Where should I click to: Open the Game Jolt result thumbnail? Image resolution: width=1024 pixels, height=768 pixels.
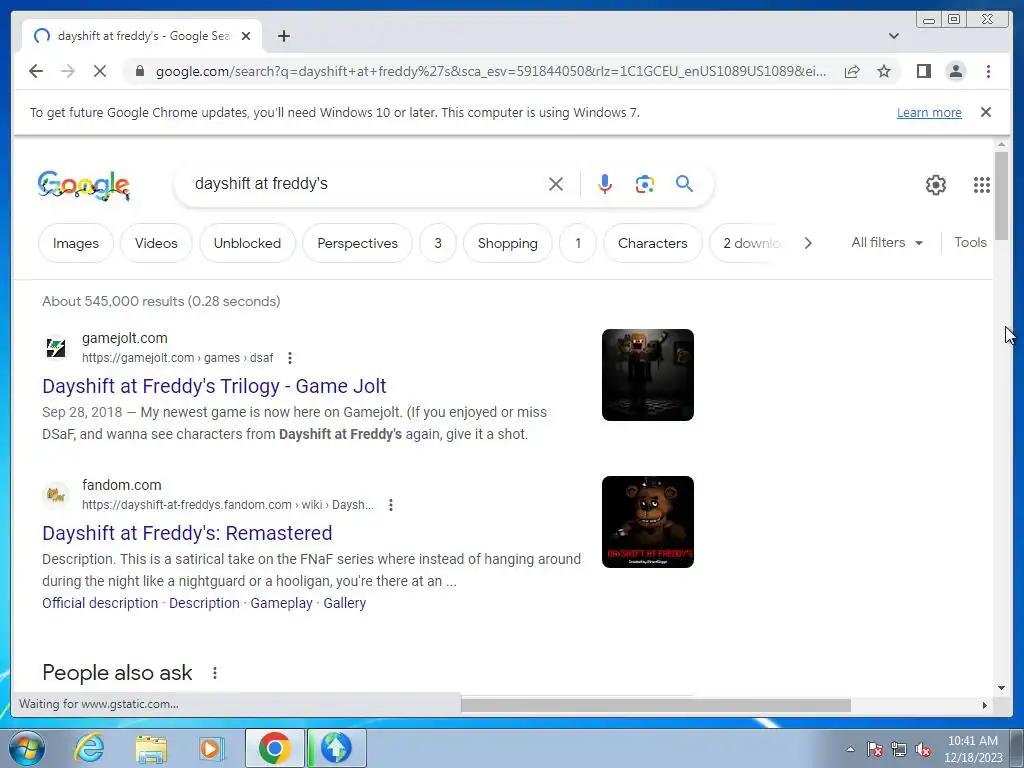coord(647,375)
